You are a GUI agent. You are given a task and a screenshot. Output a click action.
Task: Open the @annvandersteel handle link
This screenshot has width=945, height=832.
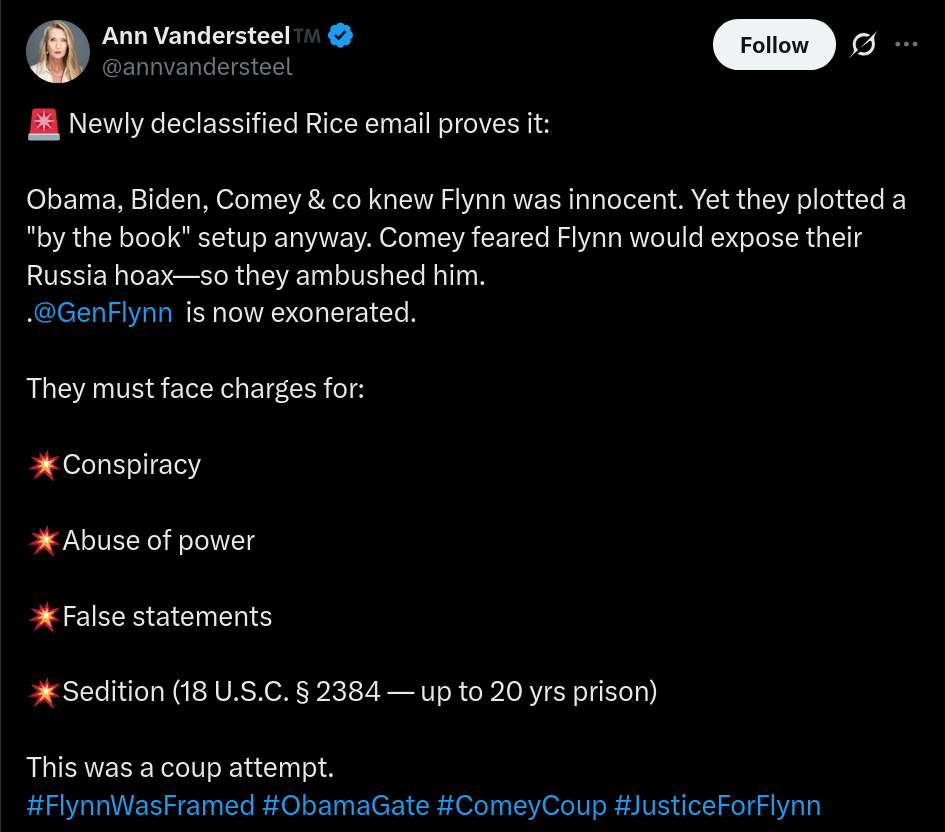click(x=197, y=67)
